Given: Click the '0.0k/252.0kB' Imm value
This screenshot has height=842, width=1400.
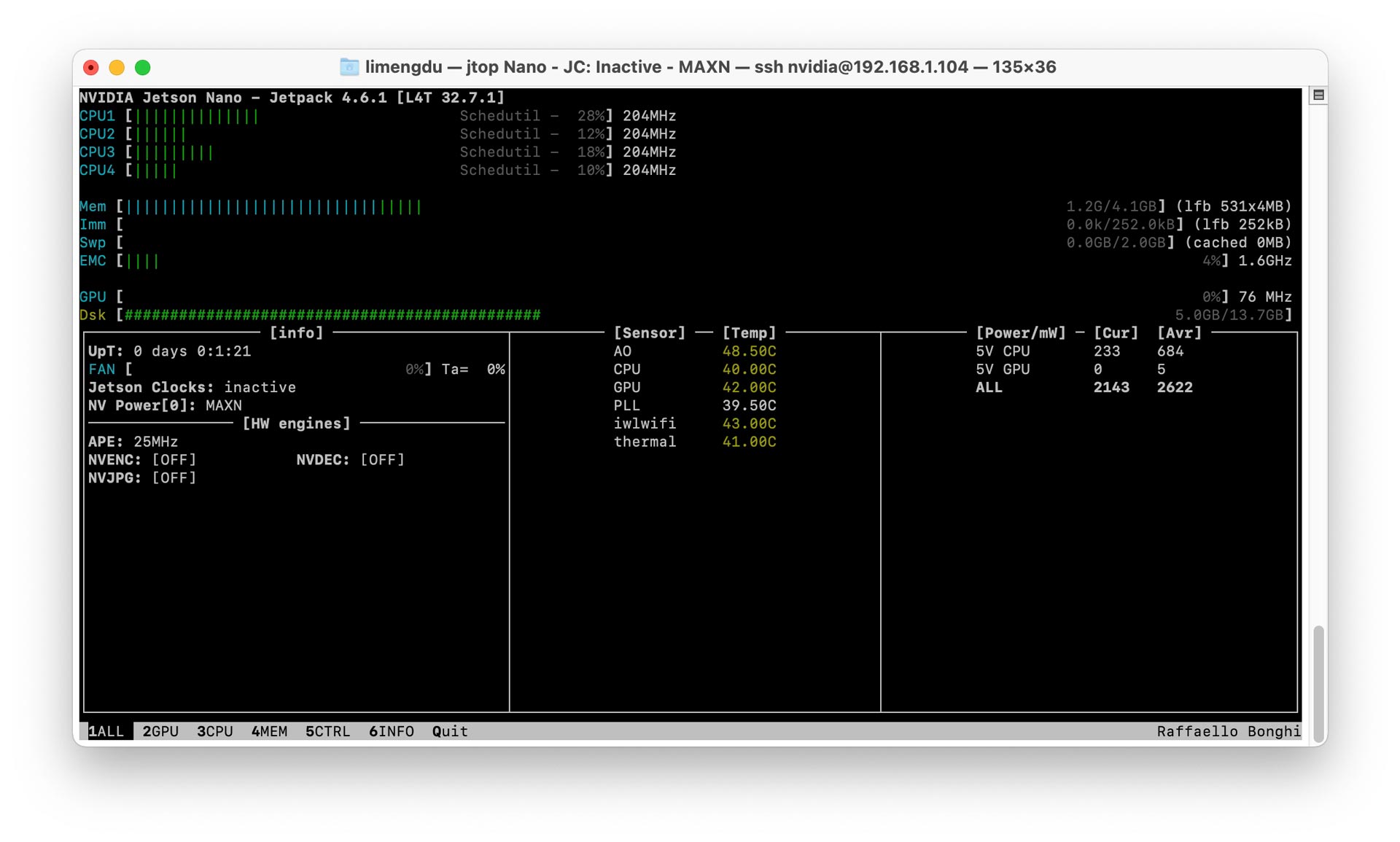Looking at the screenshot, I should [x=1121, y=225].
